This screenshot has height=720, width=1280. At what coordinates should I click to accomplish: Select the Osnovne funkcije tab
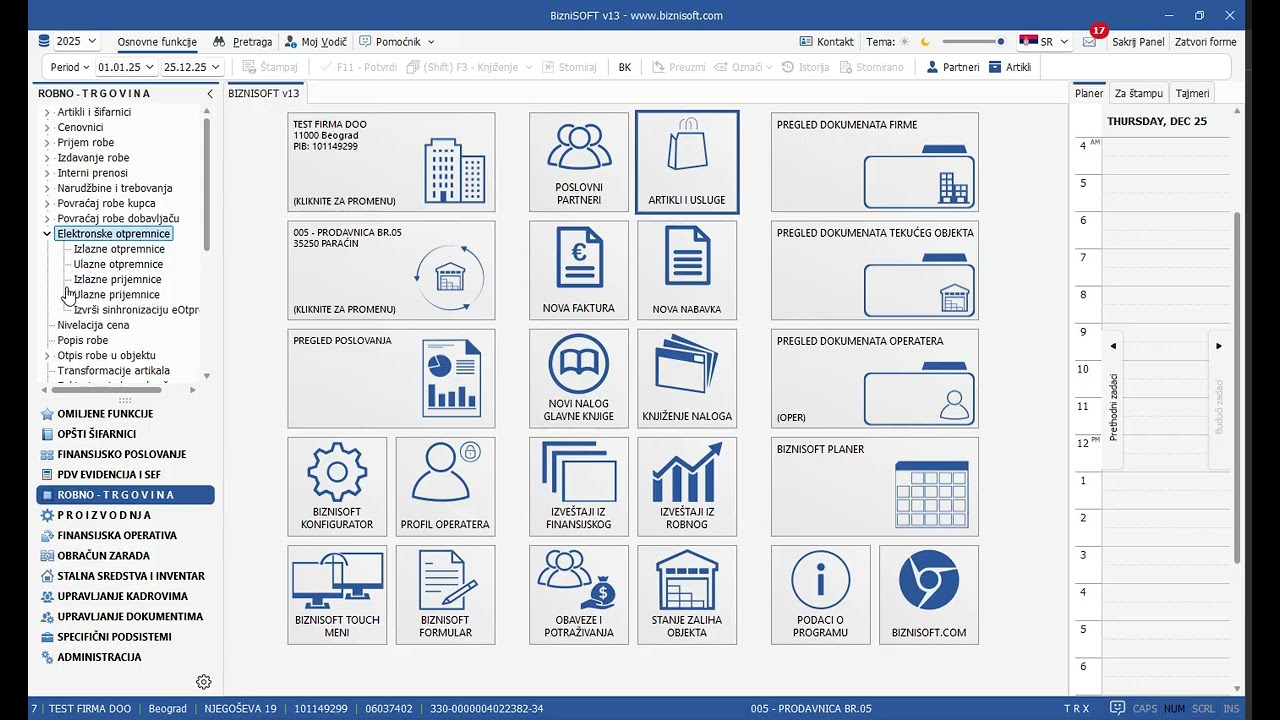[157, 42]
